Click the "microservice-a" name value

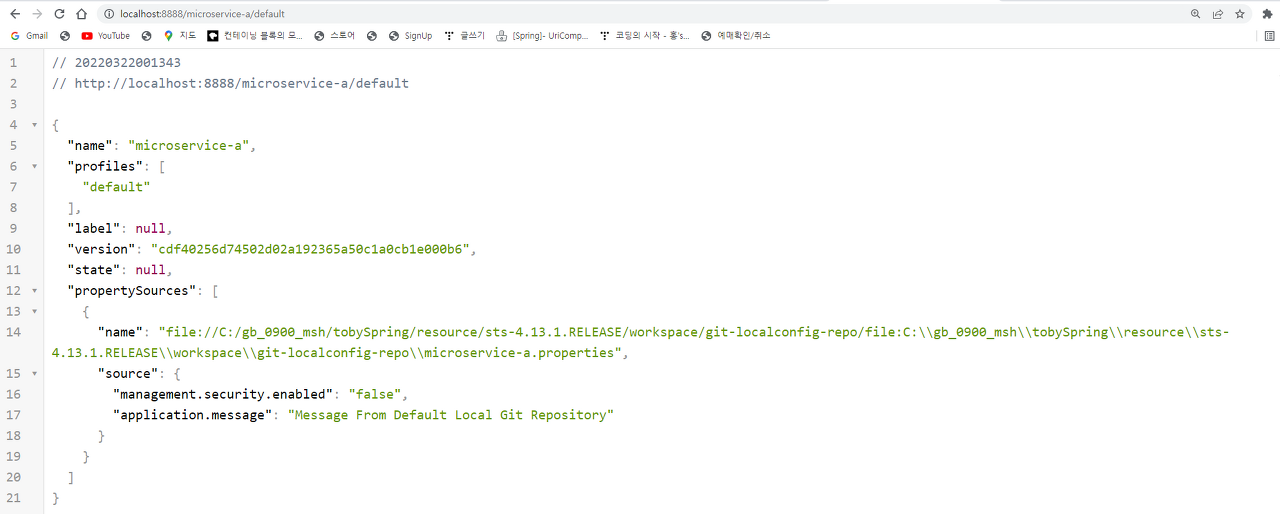(189, 146)
